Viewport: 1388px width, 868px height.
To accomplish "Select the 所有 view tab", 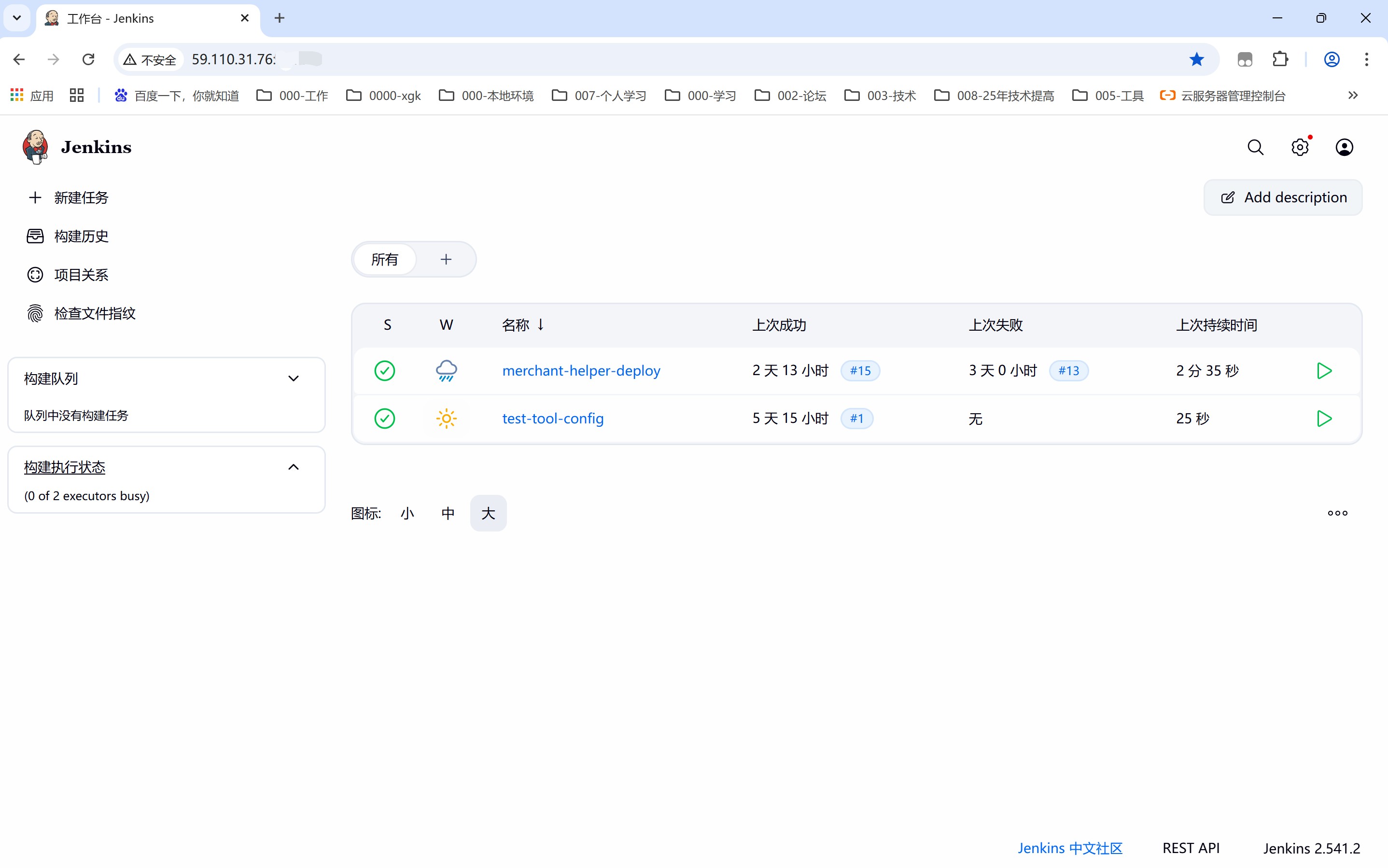I will tap(385, 259).
